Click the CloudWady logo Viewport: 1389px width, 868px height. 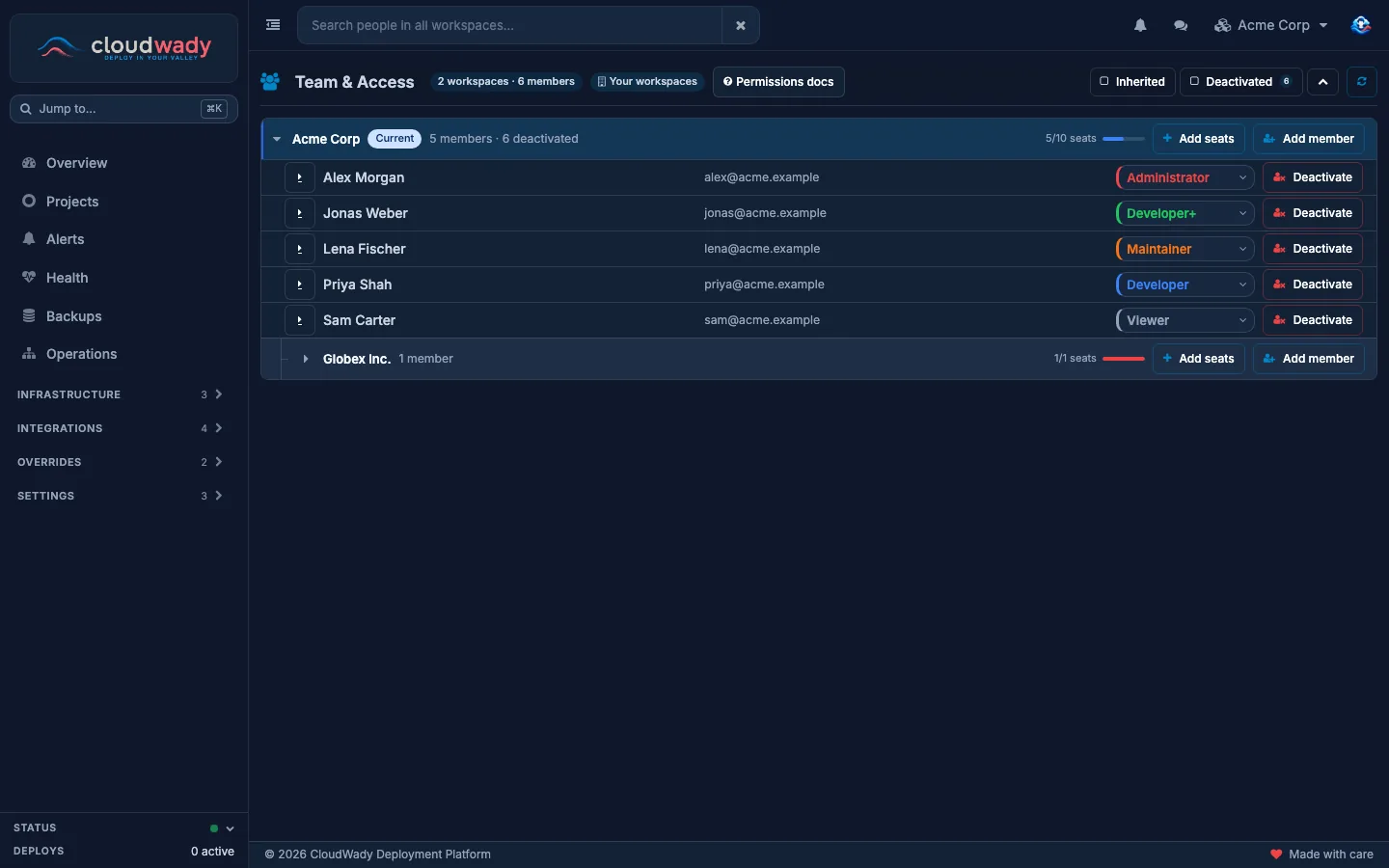click(x=123, y=47)
